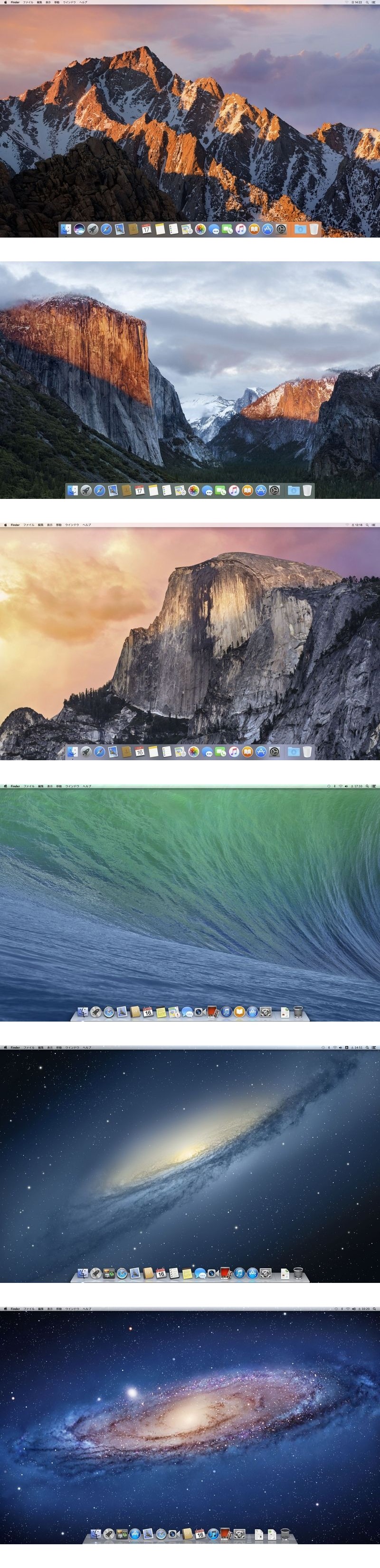Open Calendar in the Mountain Lion galaxy dock

pyautogui.click(x=161, y=1273)
